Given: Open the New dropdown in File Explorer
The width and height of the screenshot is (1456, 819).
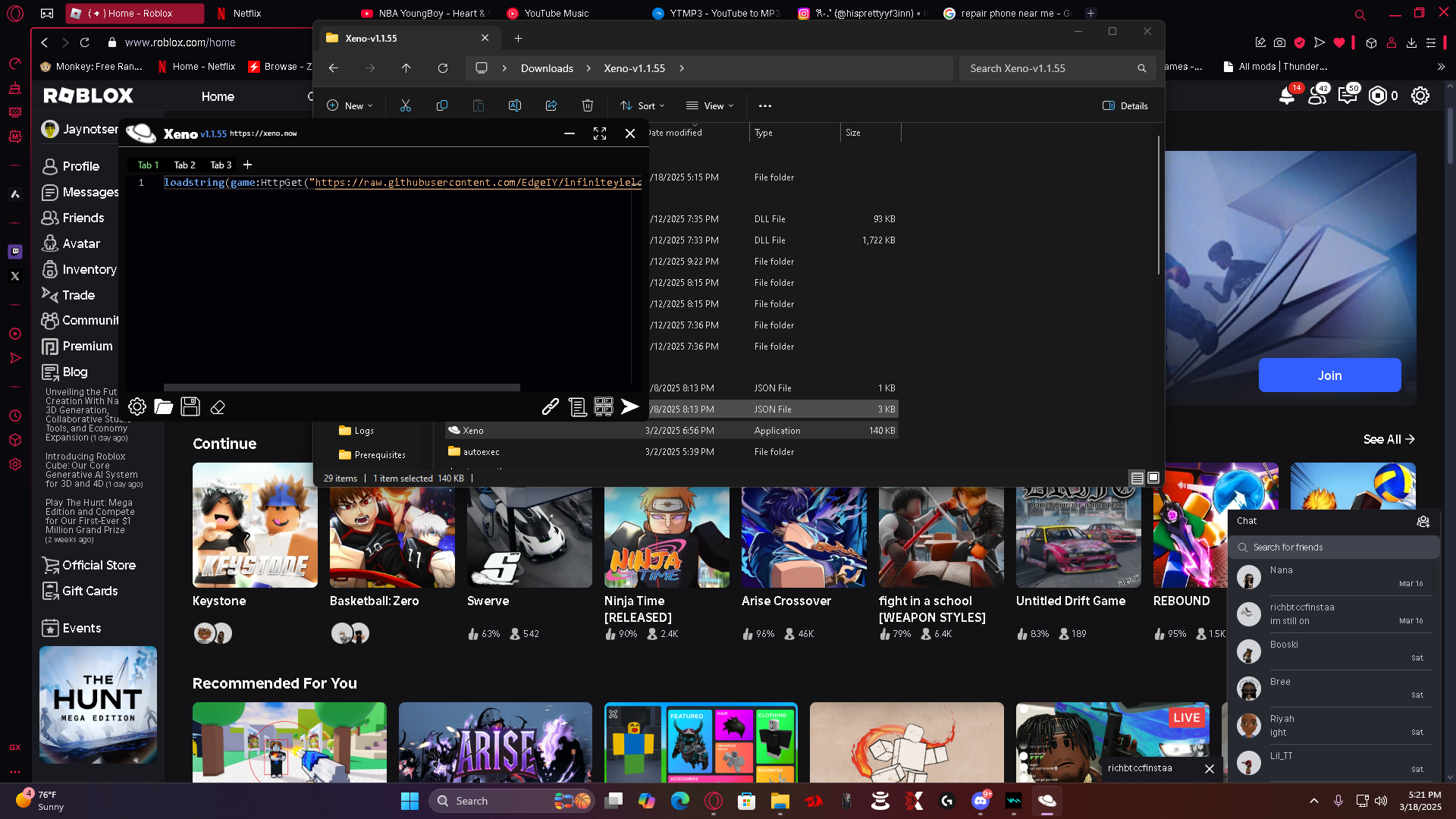Looking at the screenshot, I should 350,106.
